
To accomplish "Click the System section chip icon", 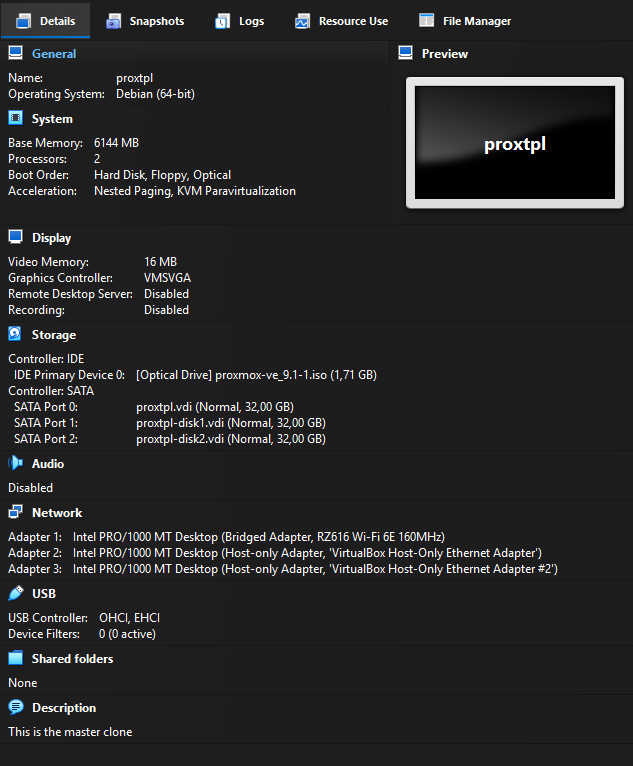I will (x=16, y=118).
